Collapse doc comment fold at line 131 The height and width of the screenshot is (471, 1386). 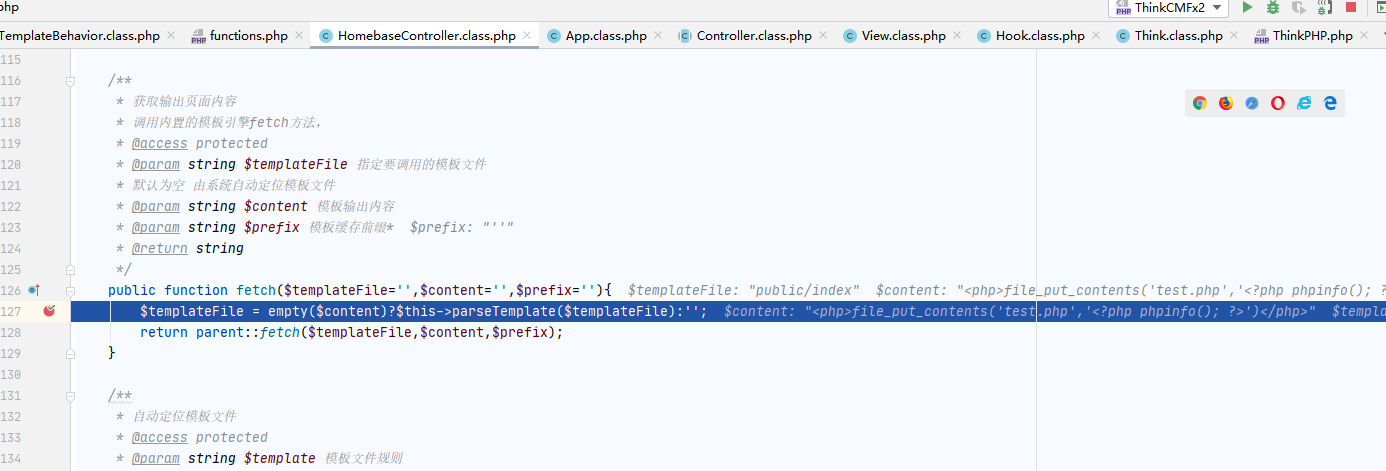tap(71, 395)
